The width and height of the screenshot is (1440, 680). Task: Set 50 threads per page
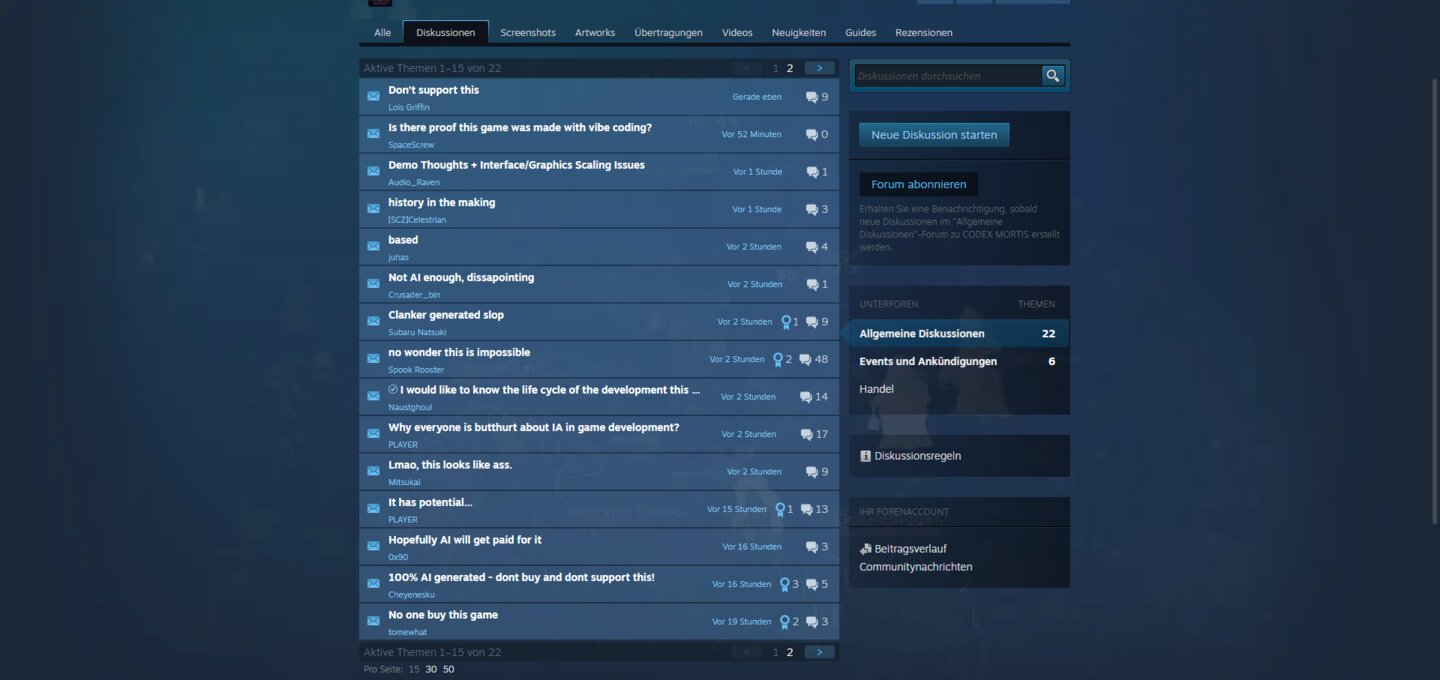(448, 669)
